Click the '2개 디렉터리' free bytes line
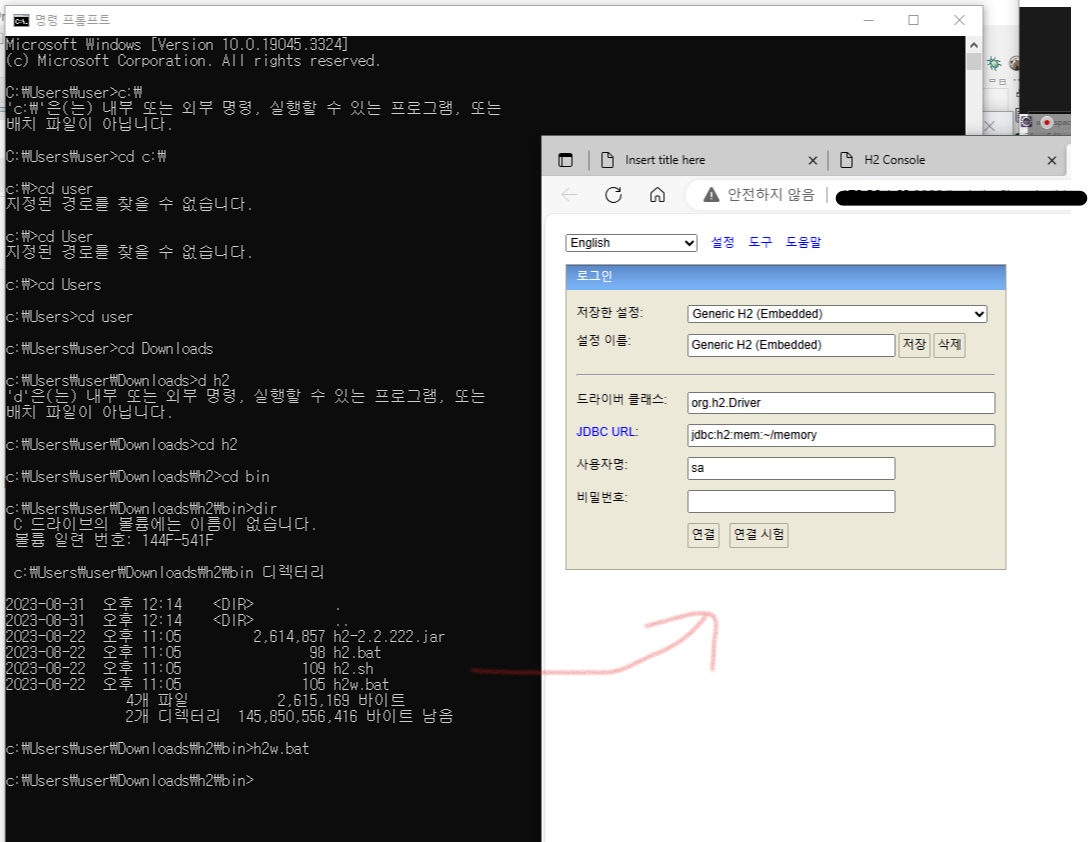1088x842 pixels. (289, 716)
